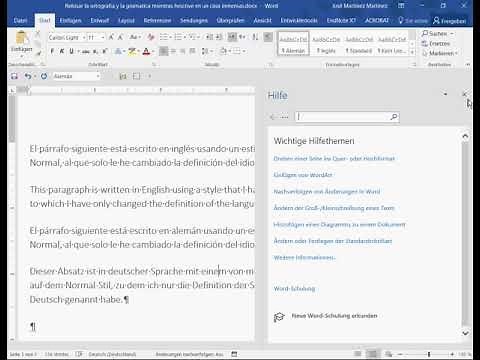Toggle superscript formatting

tap(105, 51)
